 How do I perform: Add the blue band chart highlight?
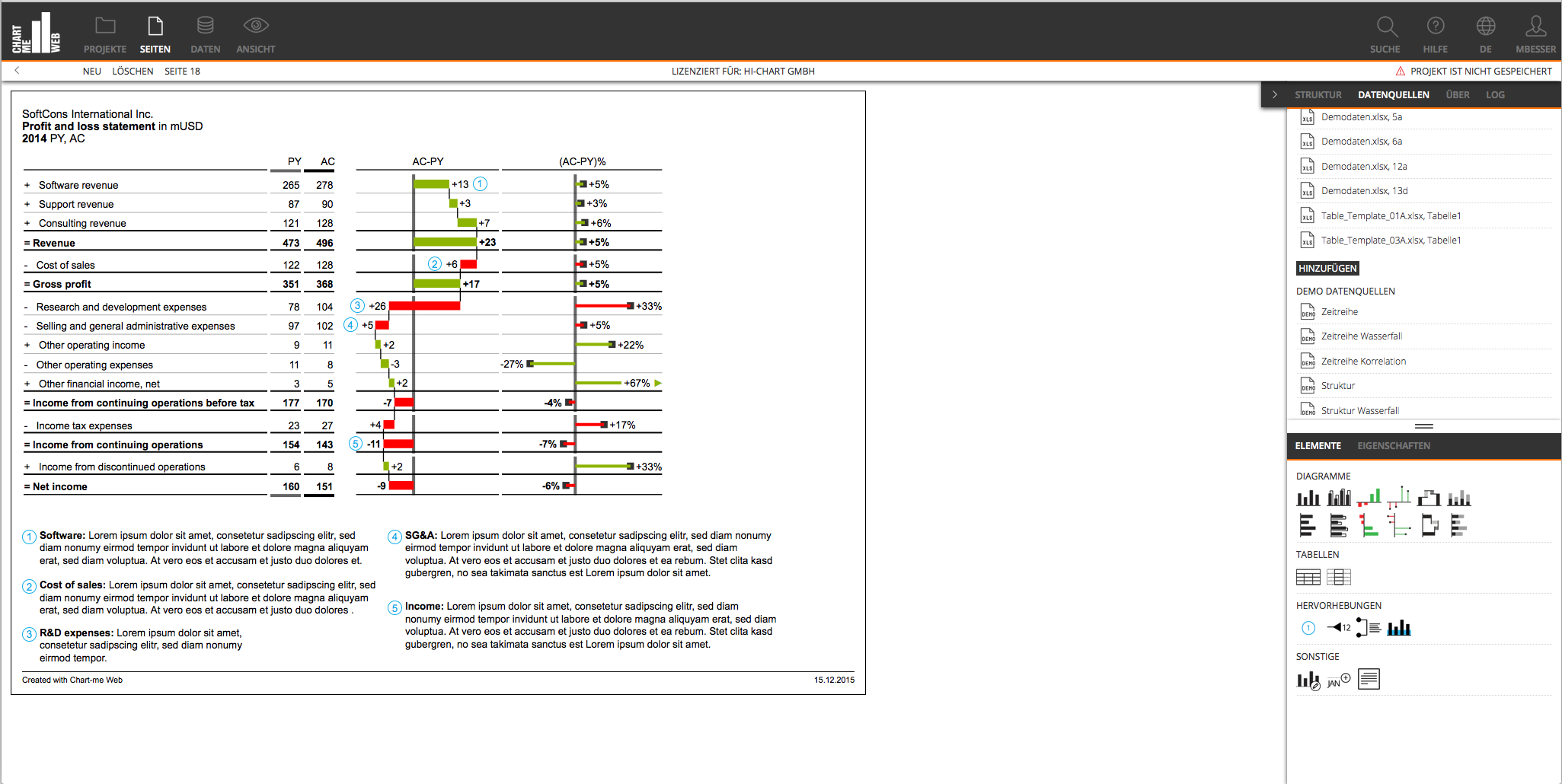pyautogui.click(x=1399, y=628)
